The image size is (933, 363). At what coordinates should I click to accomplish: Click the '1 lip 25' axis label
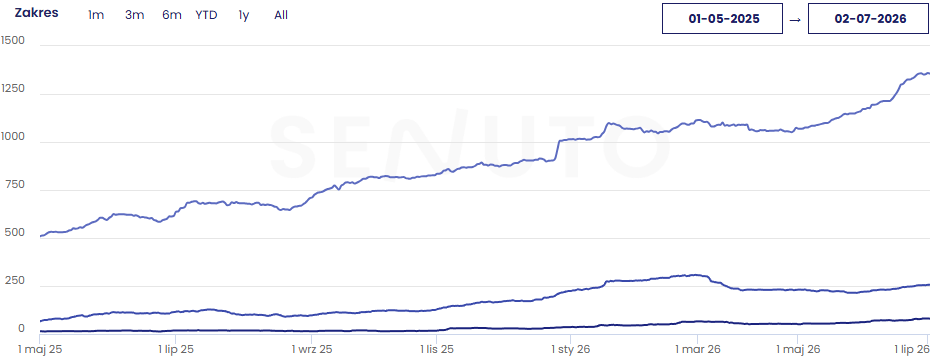tap(176, 349)
